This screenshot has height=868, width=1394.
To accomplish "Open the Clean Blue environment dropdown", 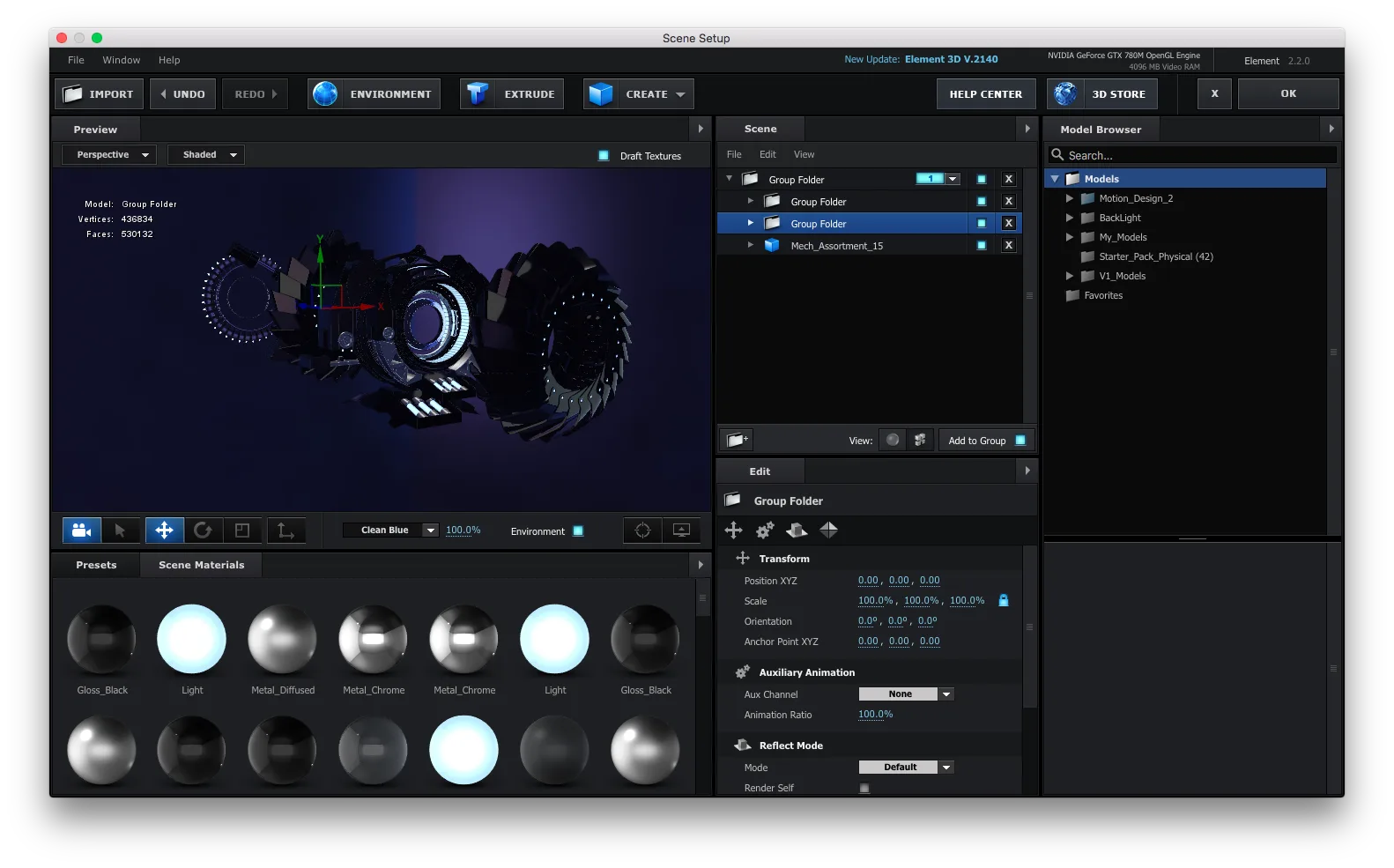I will pyautogui.click(x=390, y=530).
